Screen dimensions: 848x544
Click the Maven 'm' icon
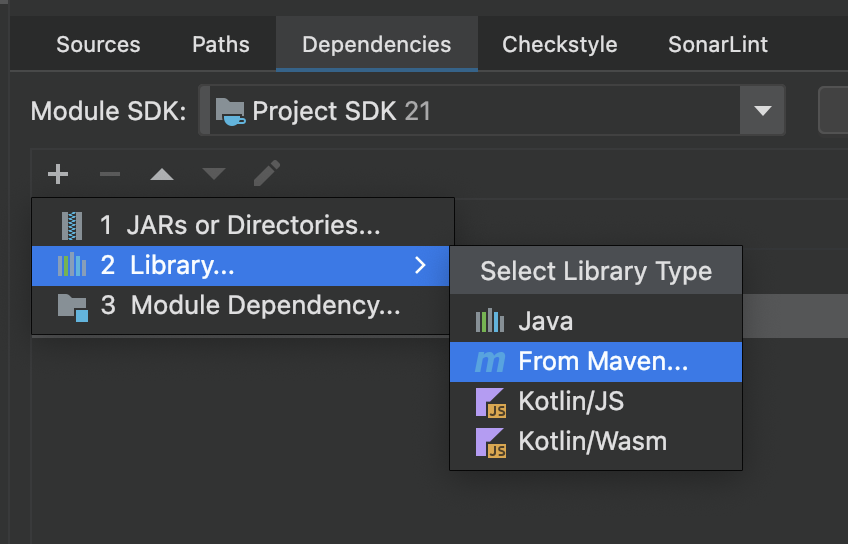pos(490,362)
